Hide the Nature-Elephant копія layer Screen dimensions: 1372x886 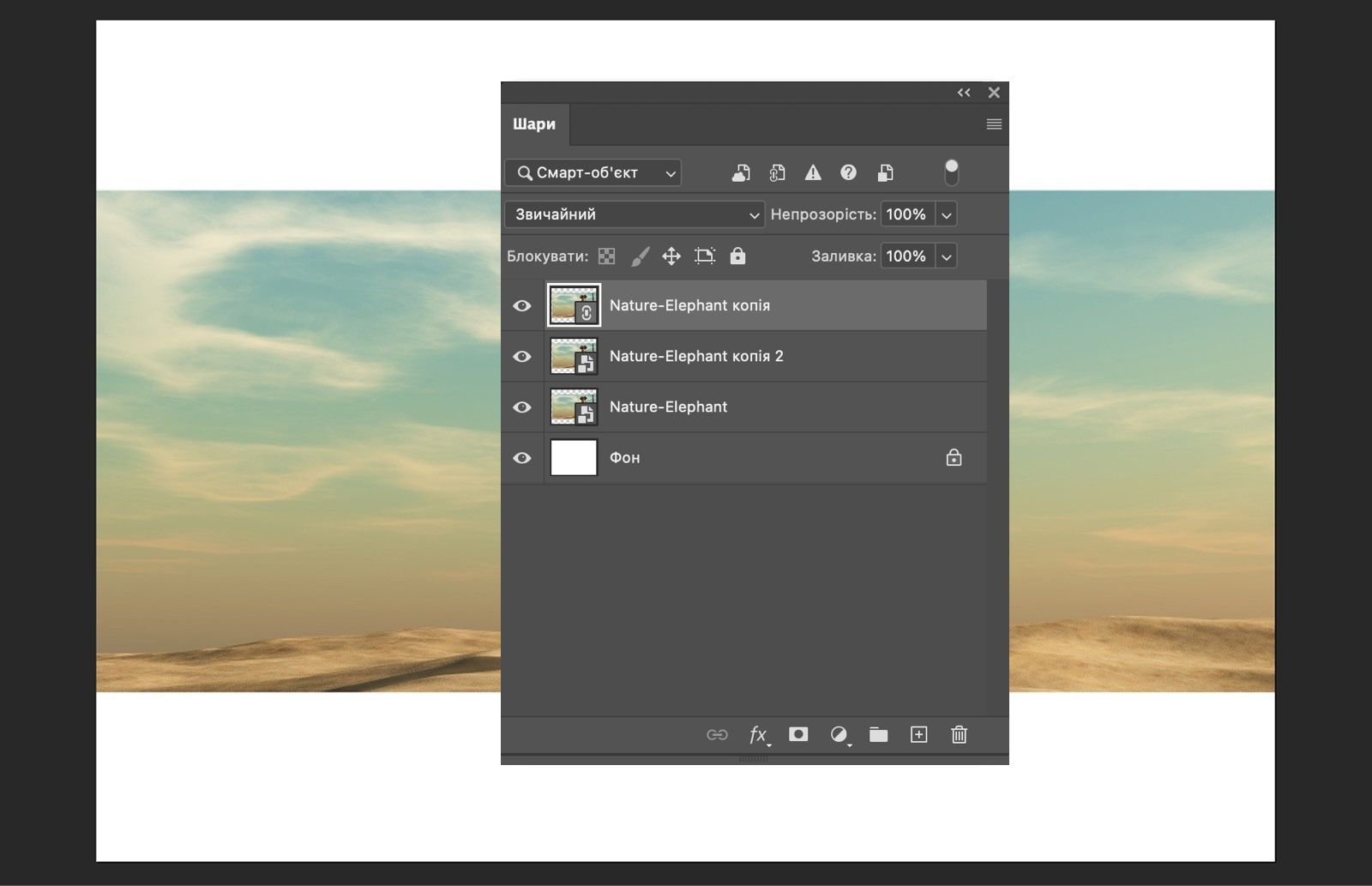tap(521, 305)
